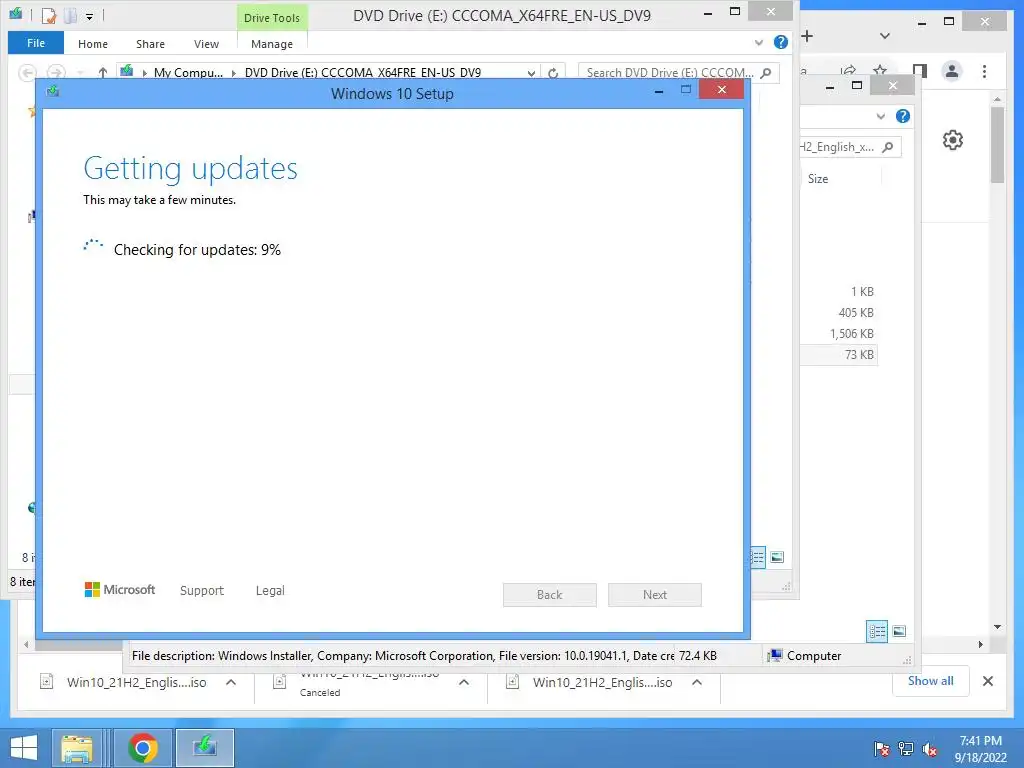This screenshot has width=1024, height=768.
Task: Open muted volume tray icon
Action: pos(930,749)
